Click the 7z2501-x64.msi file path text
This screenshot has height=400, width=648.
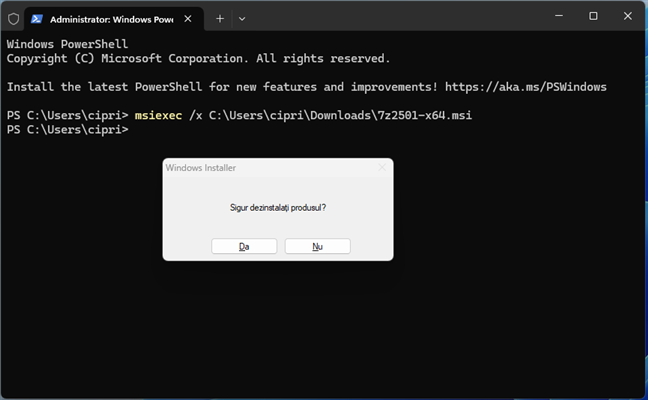[340, 116]
